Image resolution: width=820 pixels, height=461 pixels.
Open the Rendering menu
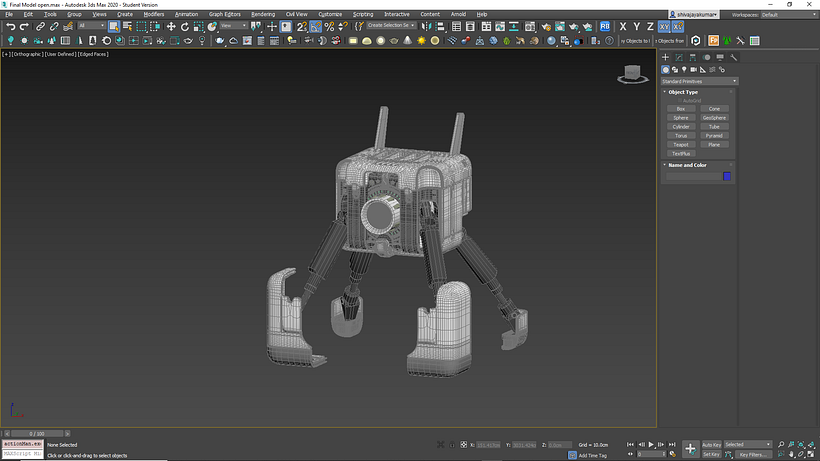click(263, 14)
